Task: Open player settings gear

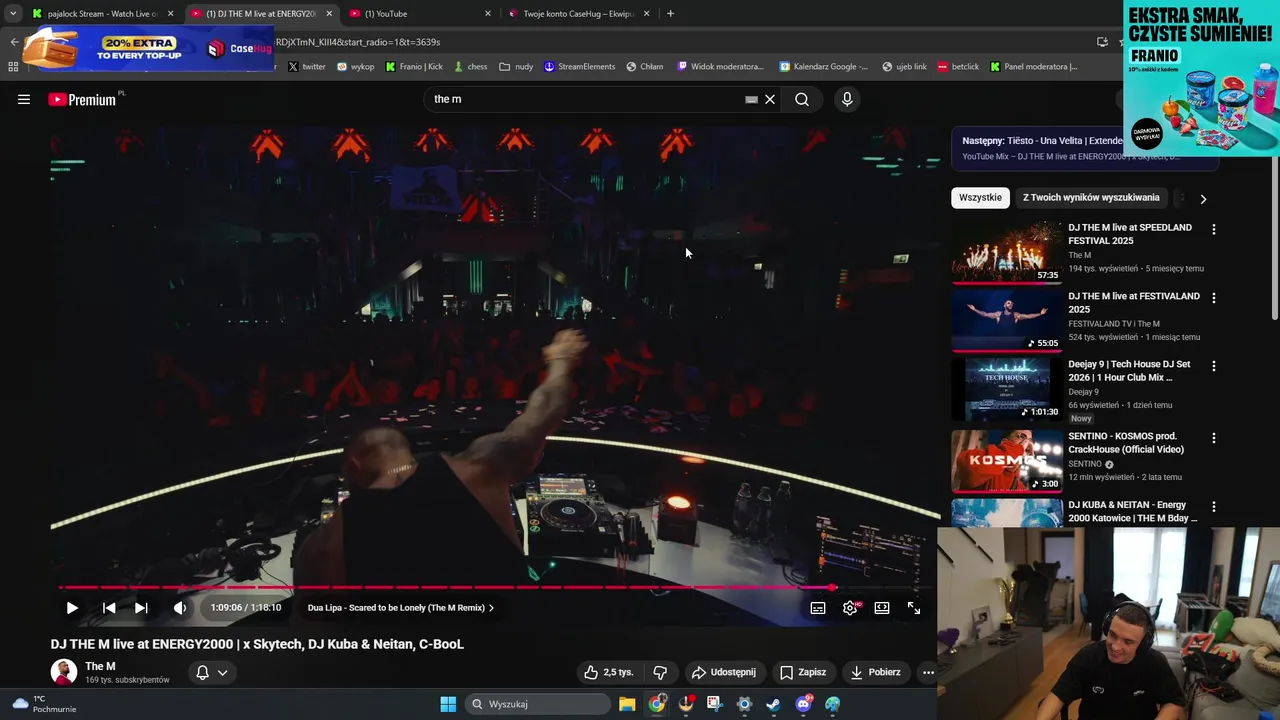Action: [x=850, y=607]
